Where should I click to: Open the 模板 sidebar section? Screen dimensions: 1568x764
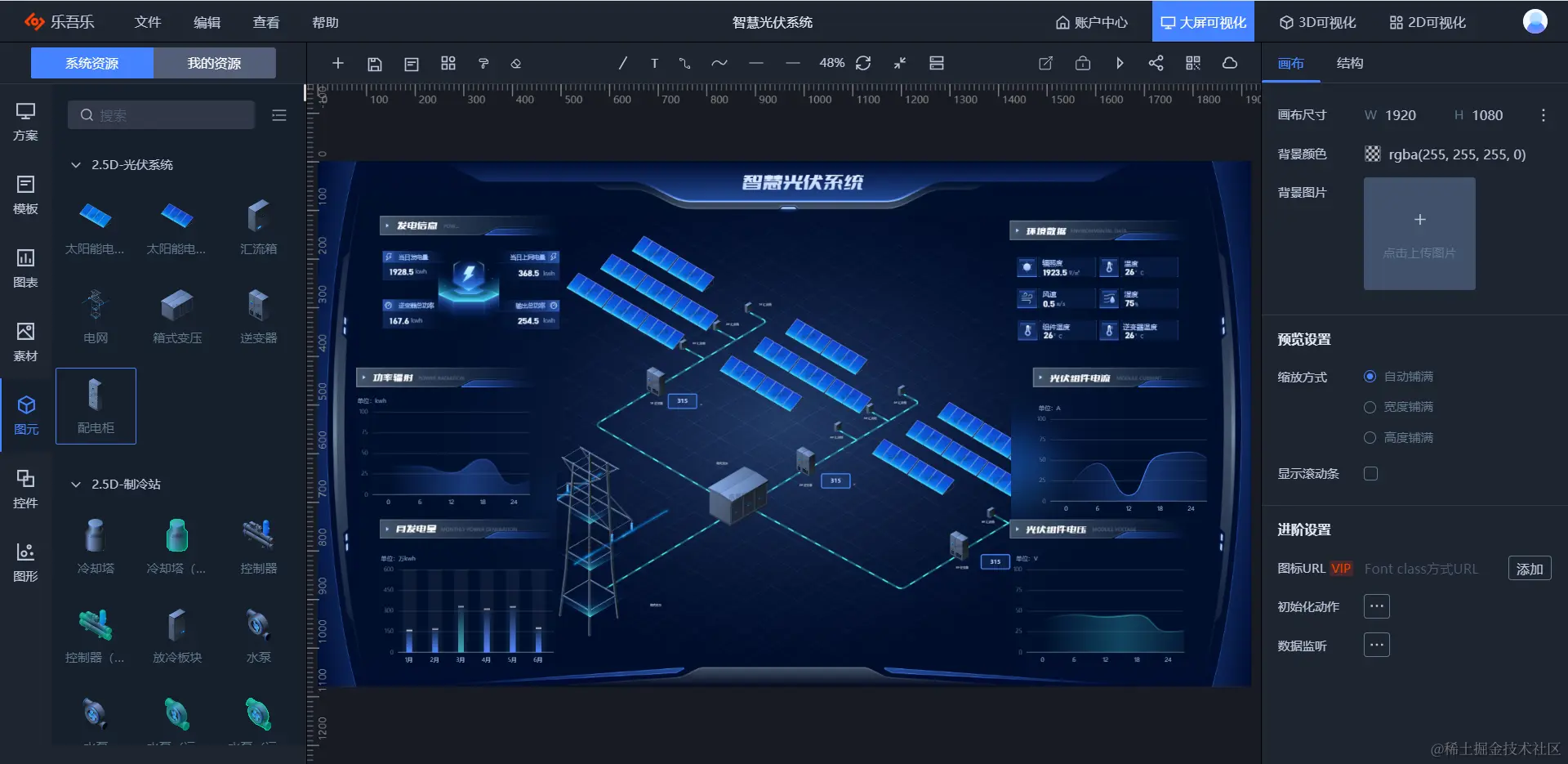26,195
